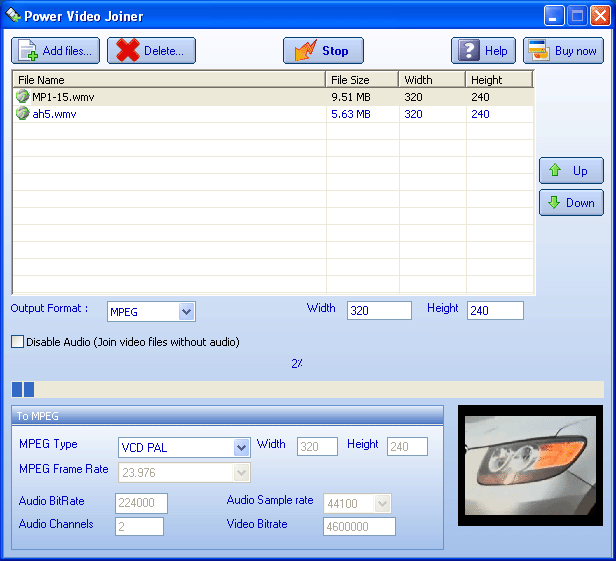Click the ah5.wmv file icon
This screenshot has height=561, width=616.
coord(22,113)
